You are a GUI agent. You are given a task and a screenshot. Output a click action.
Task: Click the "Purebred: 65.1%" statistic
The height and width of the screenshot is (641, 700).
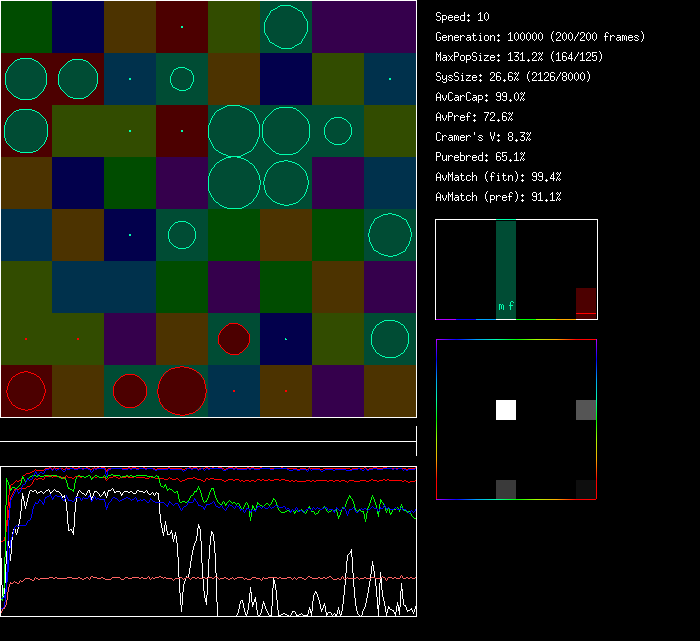(480, 157)
